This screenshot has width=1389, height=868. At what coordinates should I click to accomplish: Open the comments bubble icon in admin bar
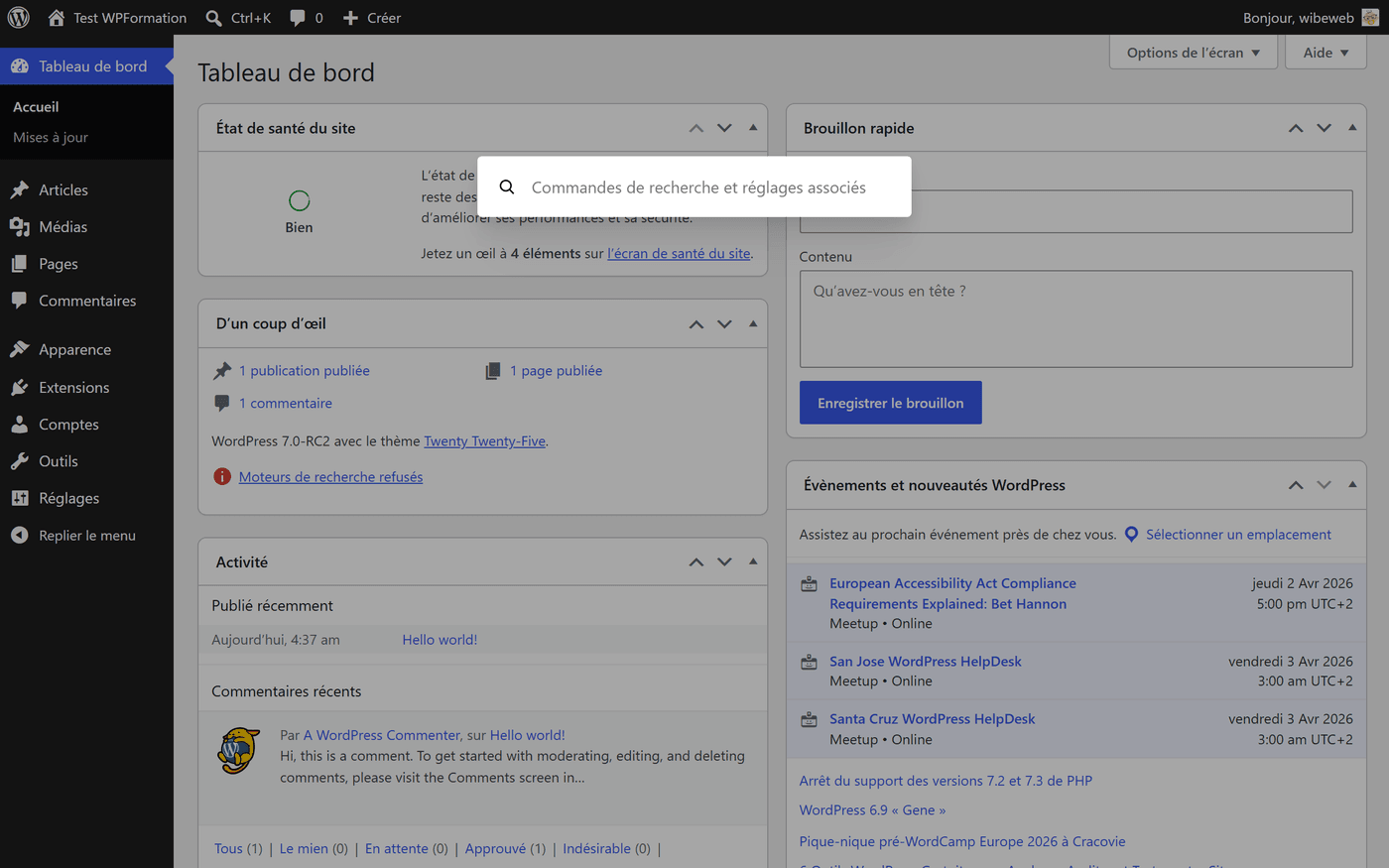(x=298, y=18)
